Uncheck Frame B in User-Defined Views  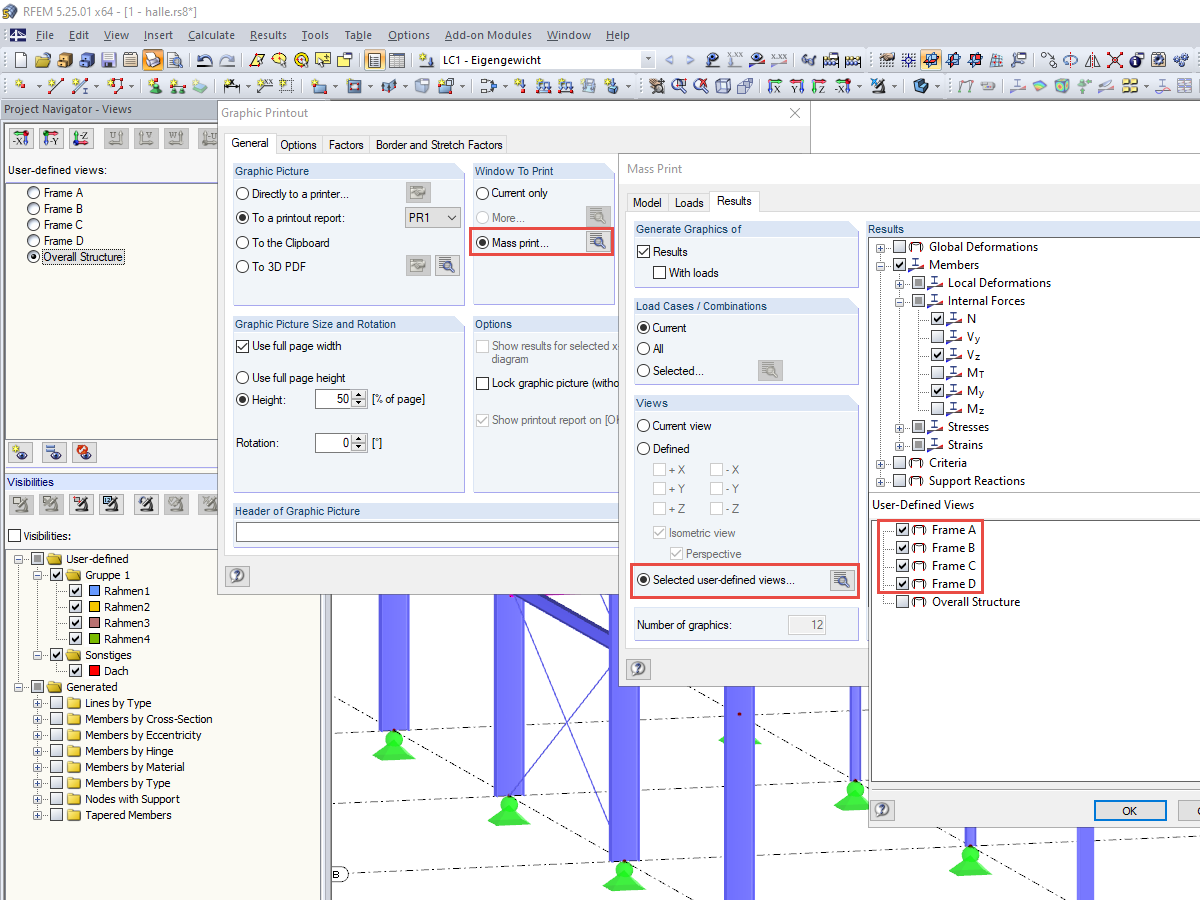tap(903, 548)
